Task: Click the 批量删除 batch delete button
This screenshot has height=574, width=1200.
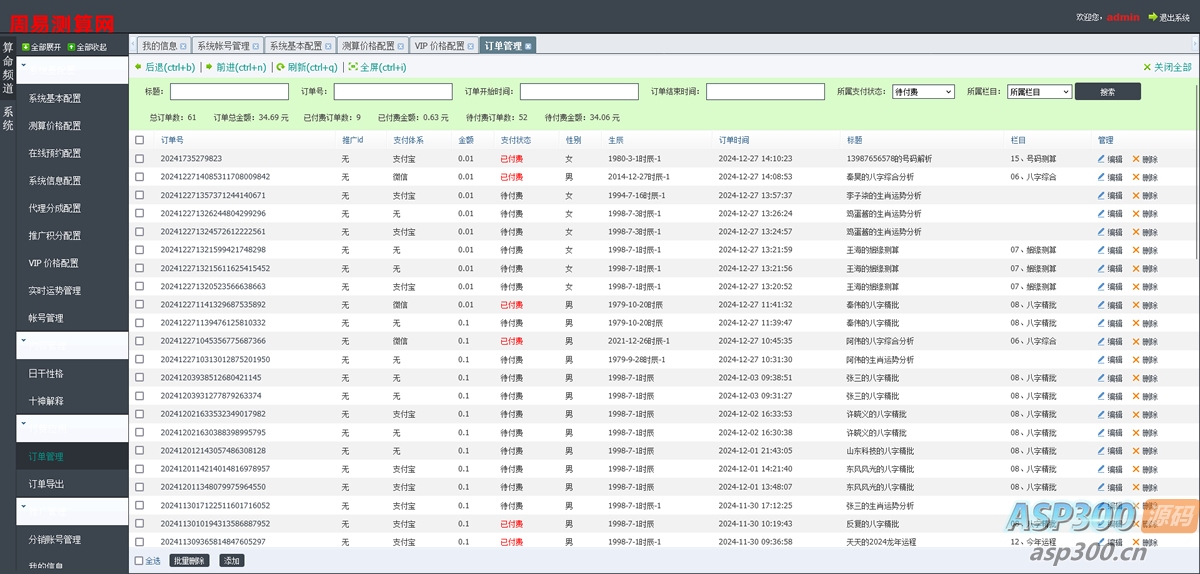Action: (x=189, y=561)
